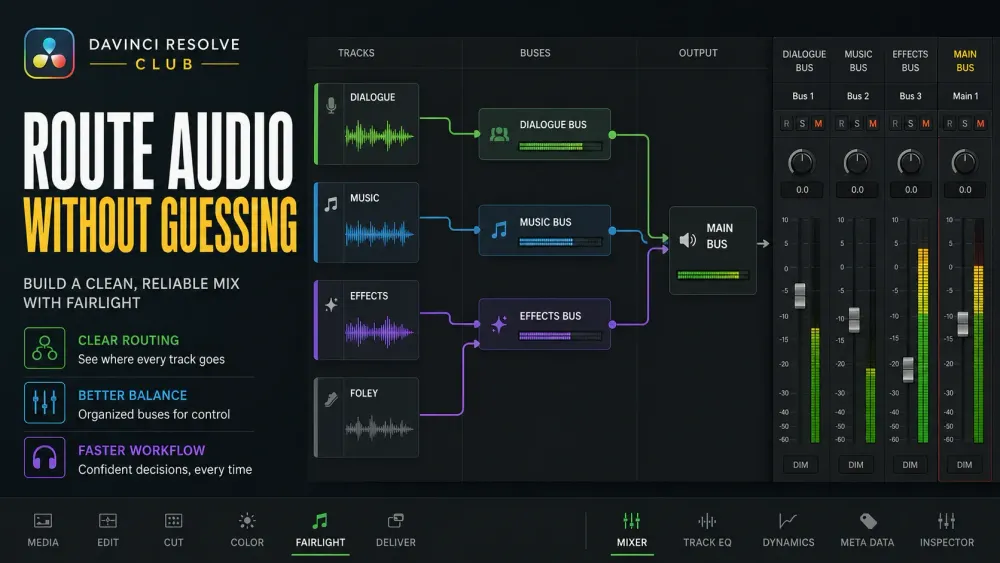
Task: Show the Inspector panel
Action: click(x=946, y=530)
